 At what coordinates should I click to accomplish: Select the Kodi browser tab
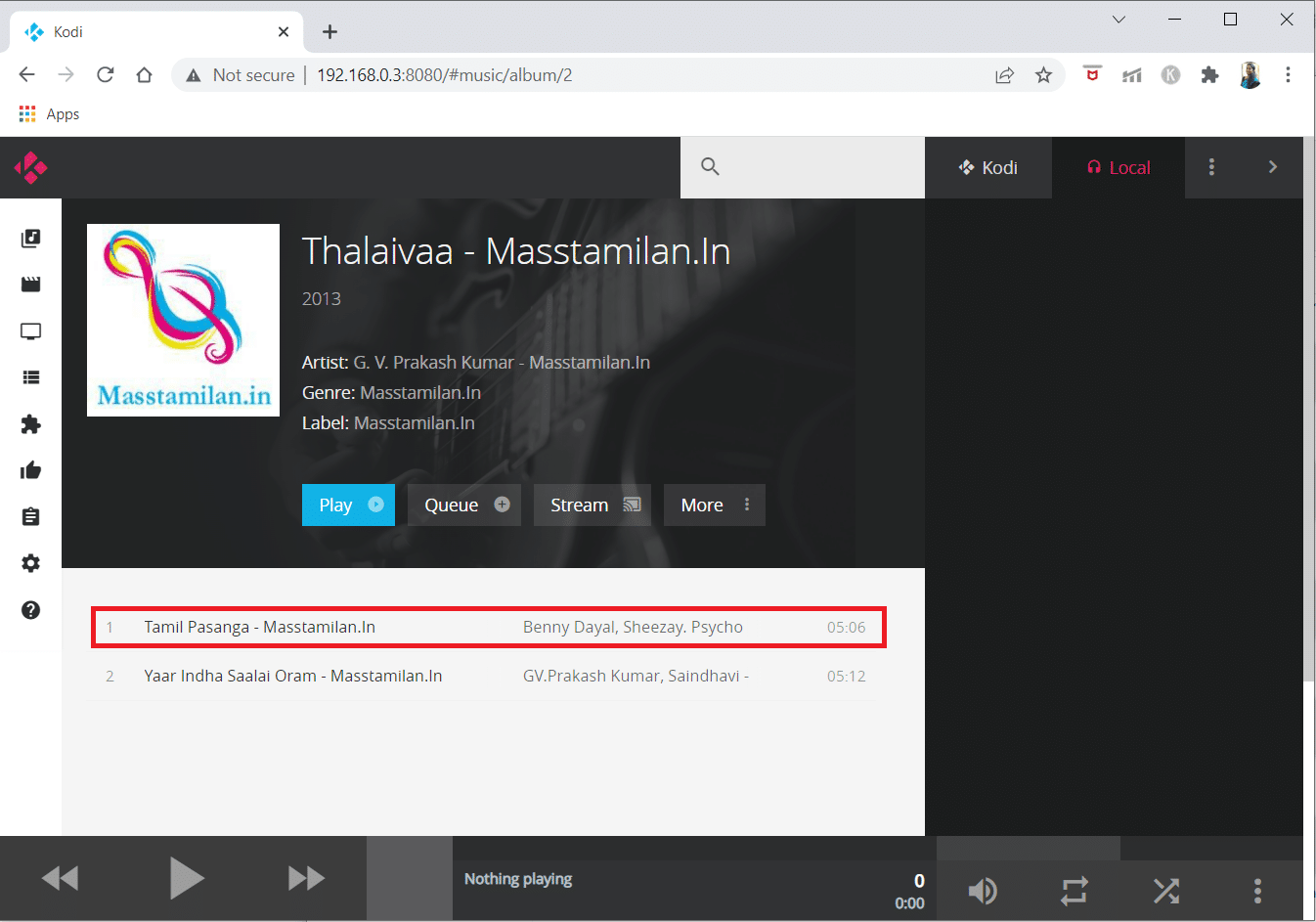pos(156,31)
